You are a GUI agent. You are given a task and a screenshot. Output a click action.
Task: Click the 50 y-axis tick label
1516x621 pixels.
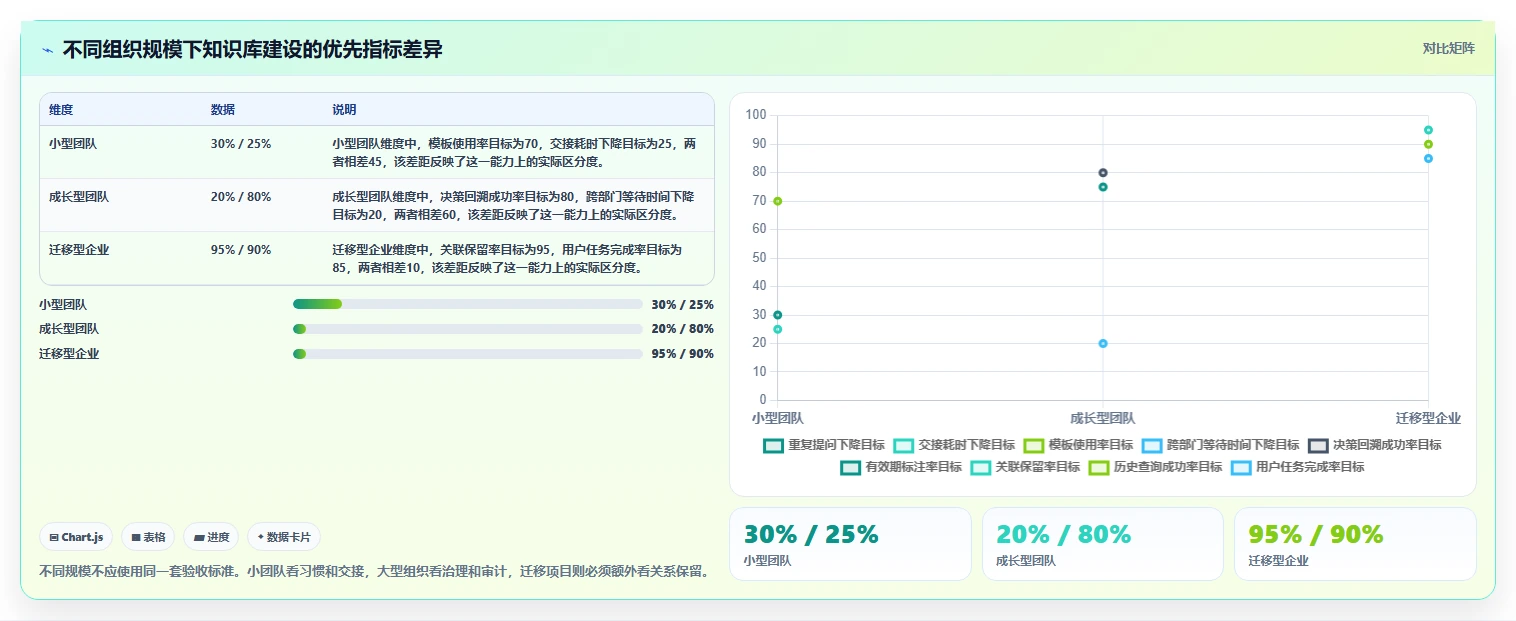tap(759, 258)
